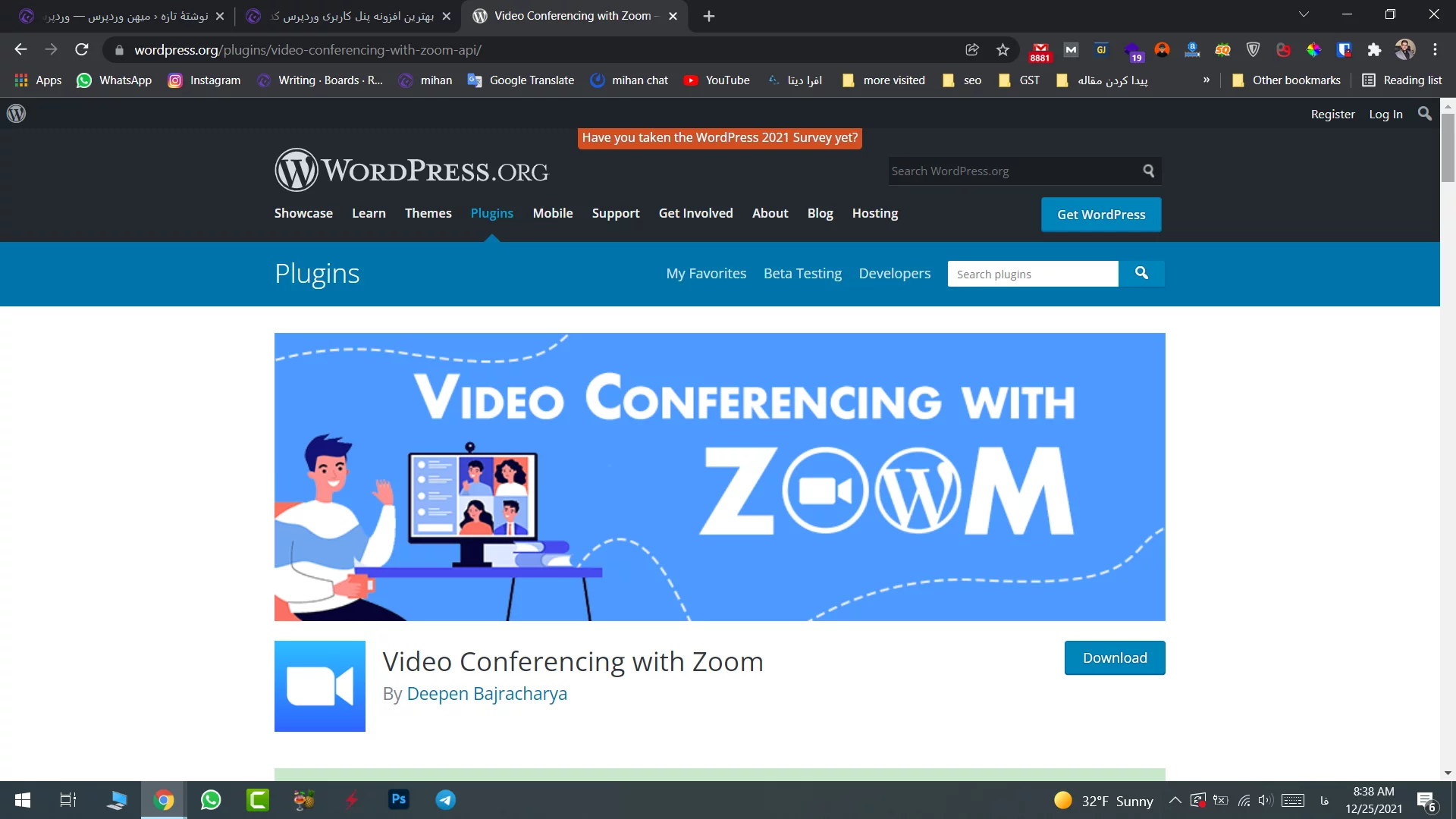Screen dimensions: 1456x819
Task: Open the YouTube bookmark
Action: coord(717,80)
